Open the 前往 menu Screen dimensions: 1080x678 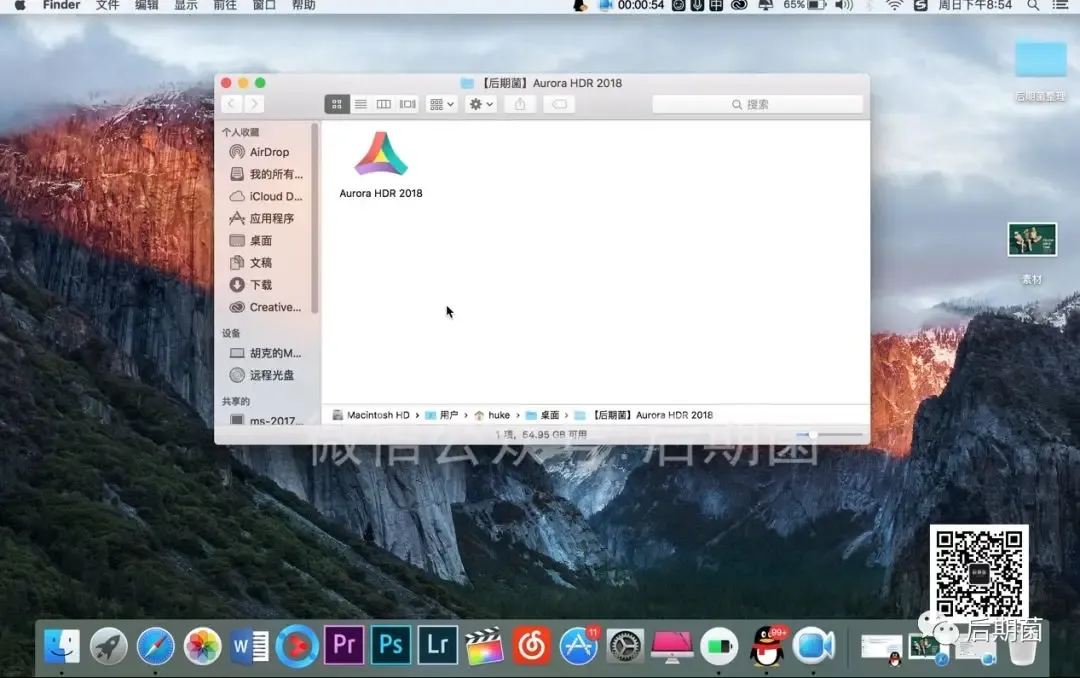click(x=225, y=5)
